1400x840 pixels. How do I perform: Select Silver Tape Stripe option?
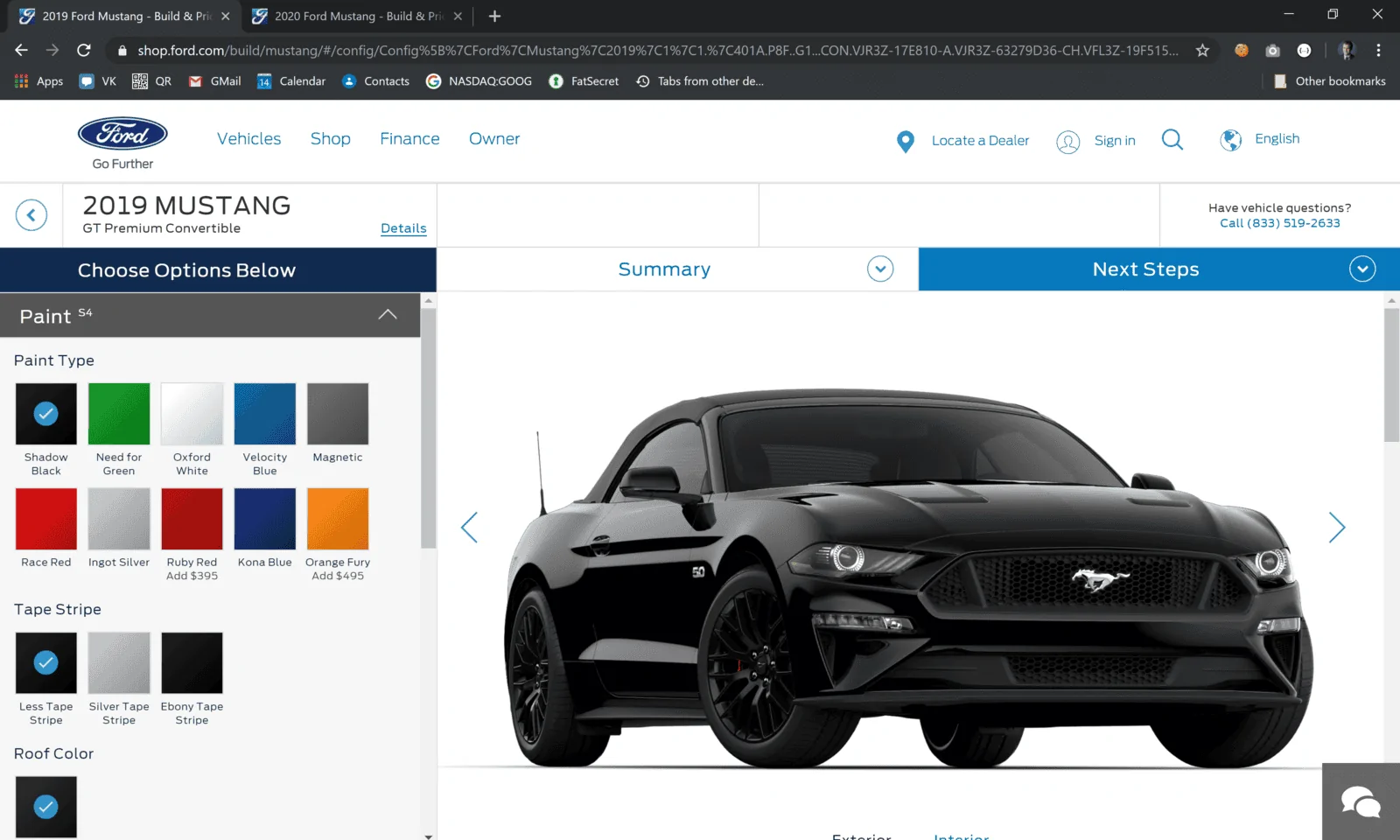coord(119,663)
